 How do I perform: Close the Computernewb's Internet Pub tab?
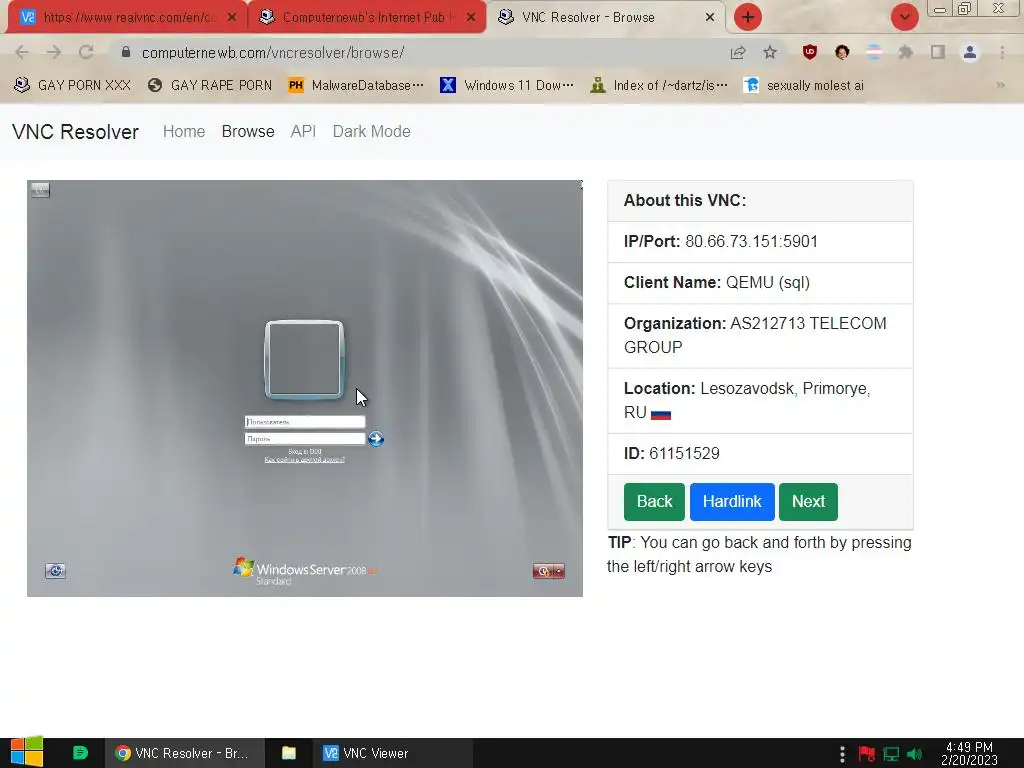point(471,17)
